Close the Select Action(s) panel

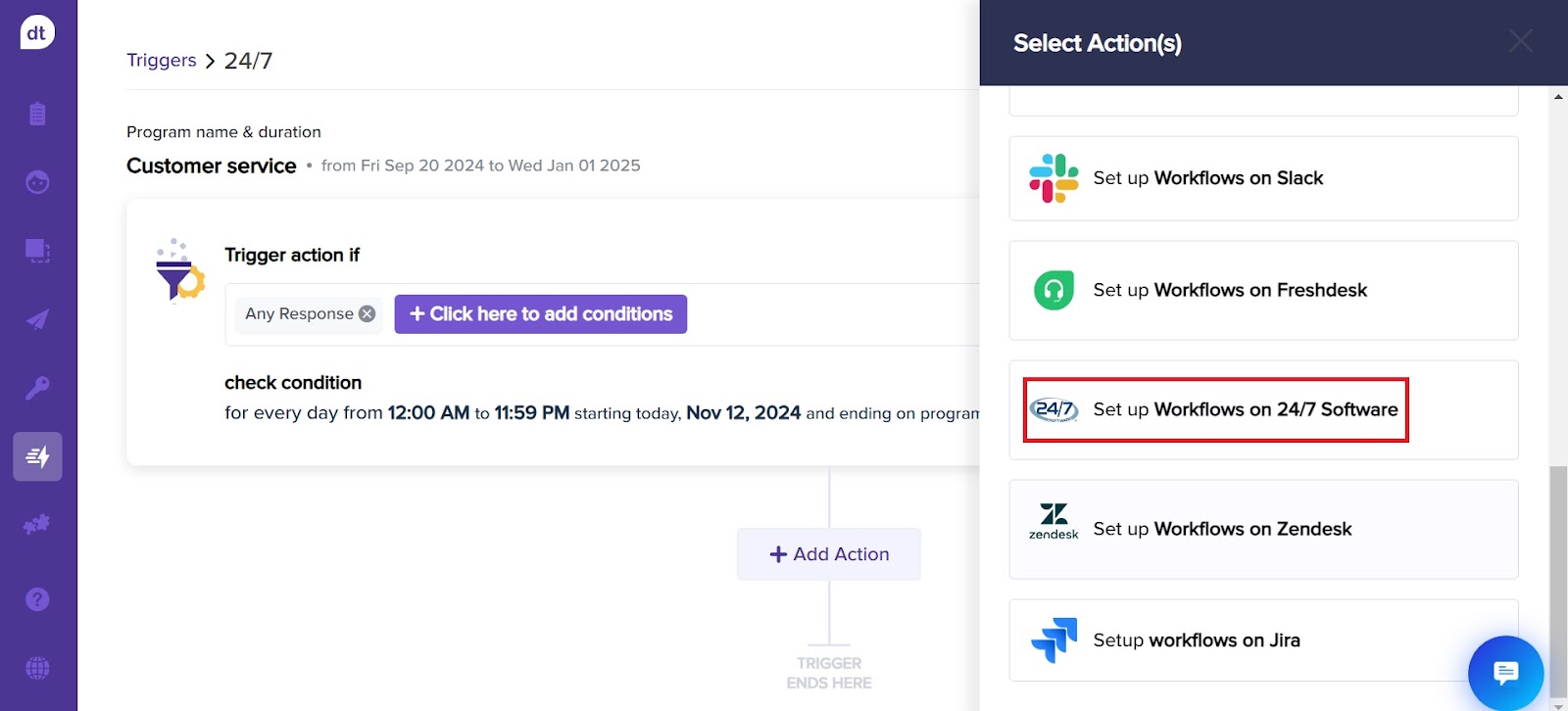(1521, 41)
